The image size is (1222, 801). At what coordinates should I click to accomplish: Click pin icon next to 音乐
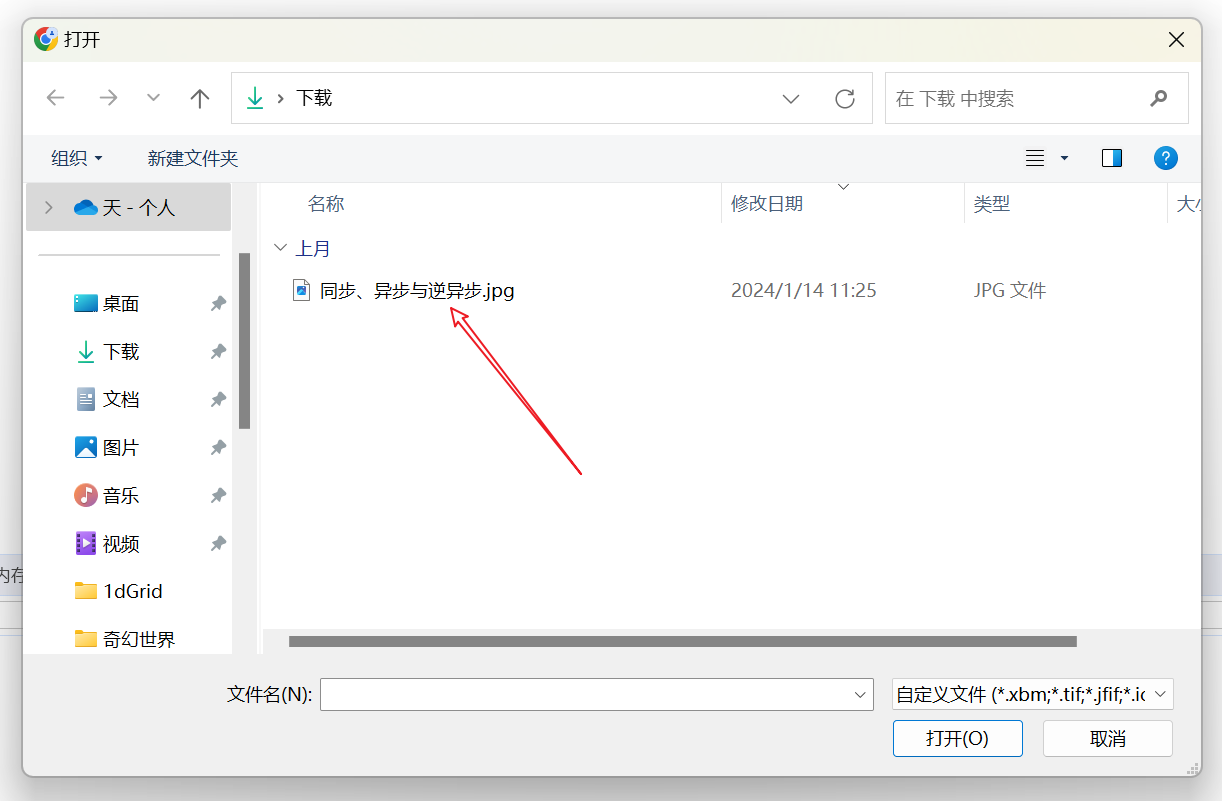click(x=218, y=495)
